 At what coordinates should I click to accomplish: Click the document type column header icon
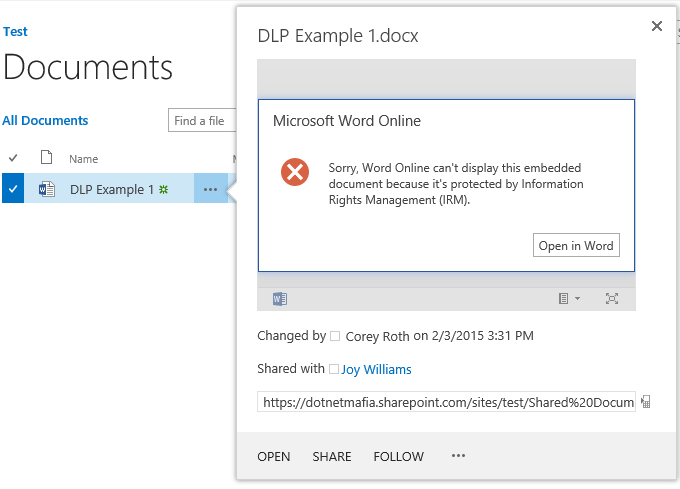pyautogui.click(x=46, y=158)
